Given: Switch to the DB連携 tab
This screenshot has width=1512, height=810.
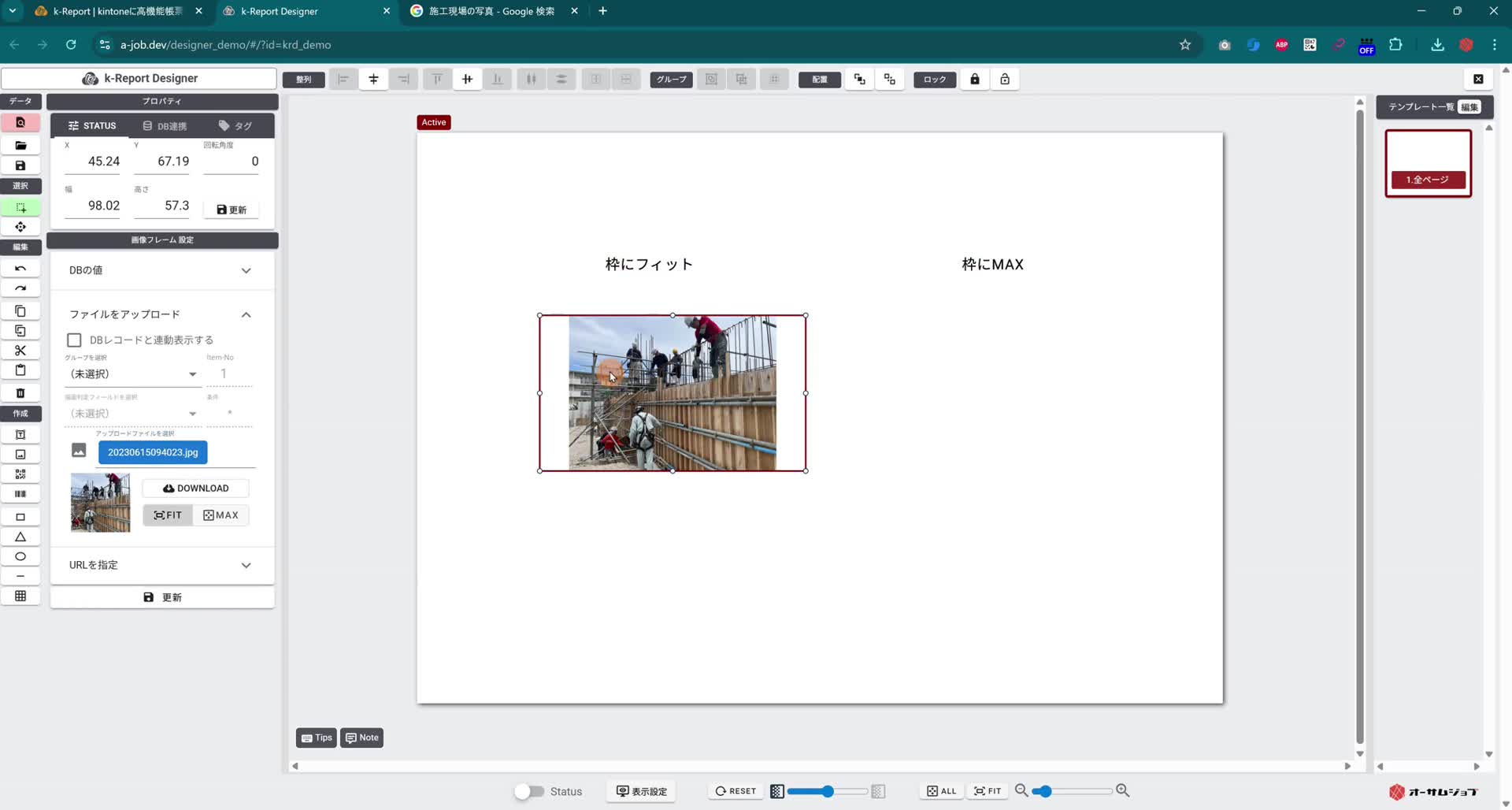Looking at the screenshot, I should point(164,125).
